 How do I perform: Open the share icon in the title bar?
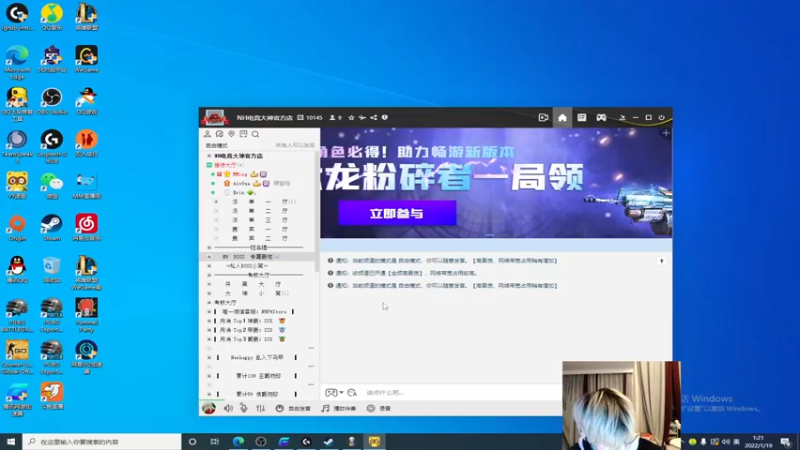pyautogui.click(x=373, y=117)
